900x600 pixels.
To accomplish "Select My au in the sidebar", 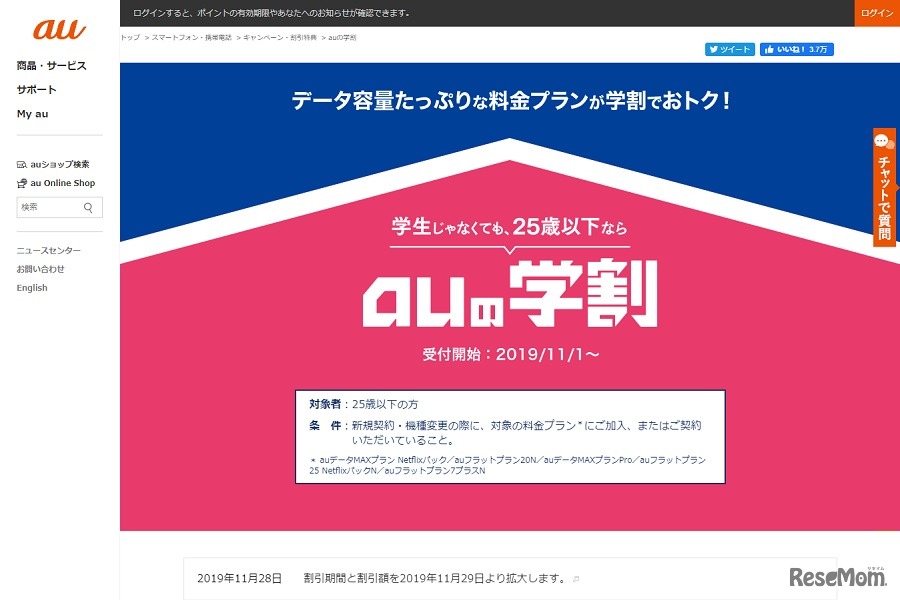I will [x=32, y=113].
